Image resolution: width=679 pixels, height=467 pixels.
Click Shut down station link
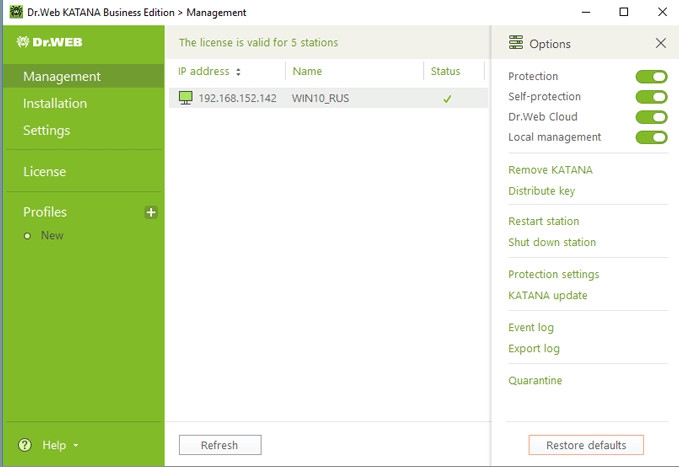click(552, 242)
